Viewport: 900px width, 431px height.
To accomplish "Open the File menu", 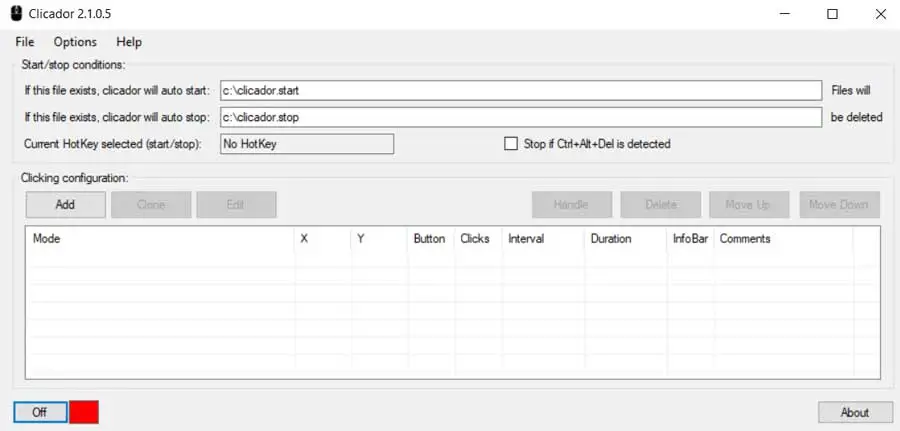I will [25, 42].
